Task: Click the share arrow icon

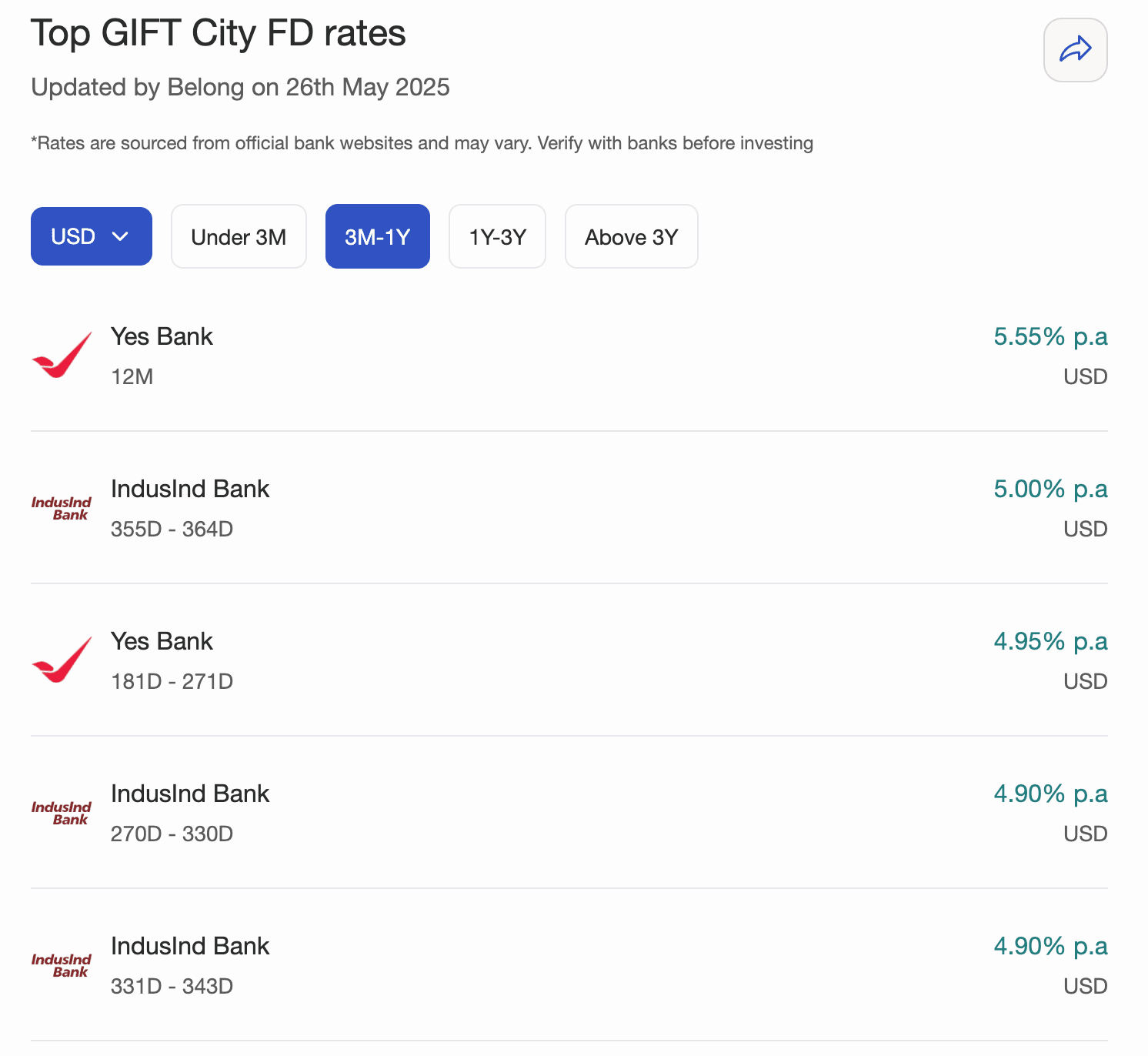Action: click(x=1075, y=50)
